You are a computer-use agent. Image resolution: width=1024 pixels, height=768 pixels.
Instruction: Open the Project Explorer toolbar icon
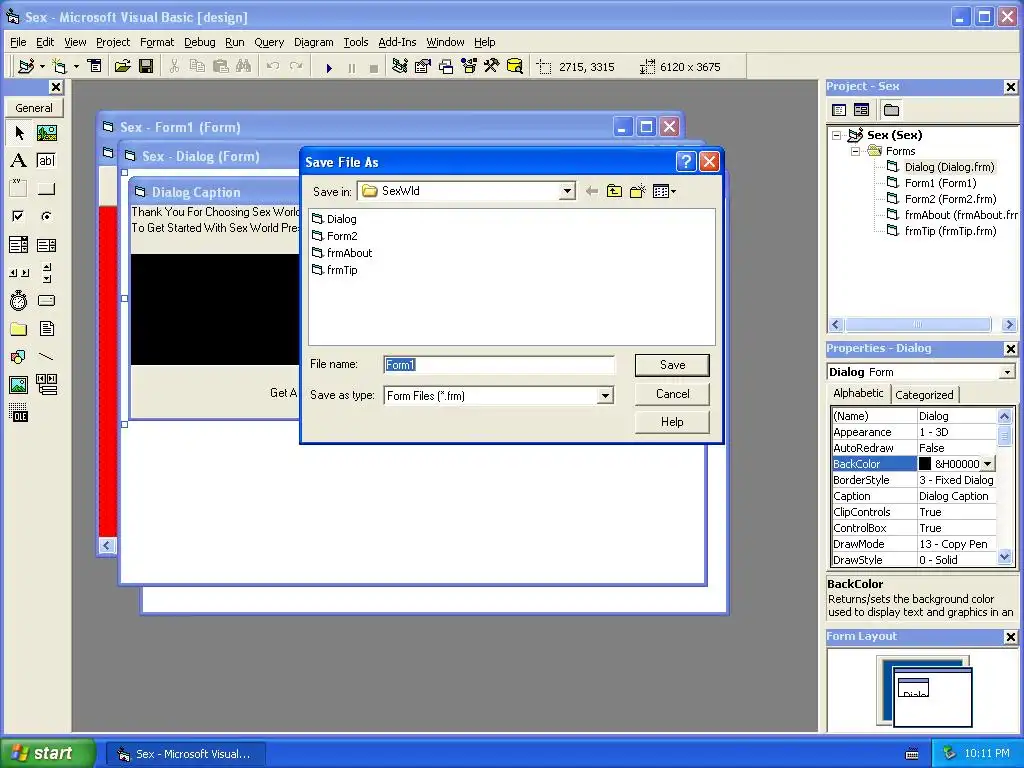(400, 66)
